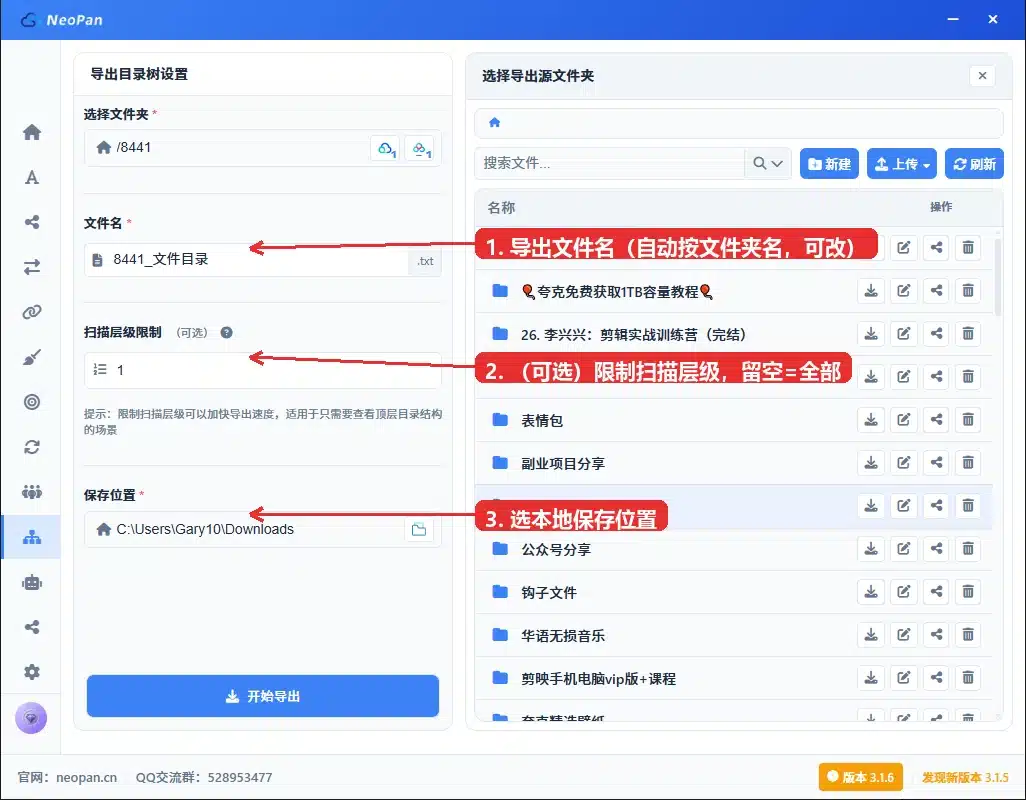Download the 表情包 folder
1026x800 pixels.
coord(871,419)
